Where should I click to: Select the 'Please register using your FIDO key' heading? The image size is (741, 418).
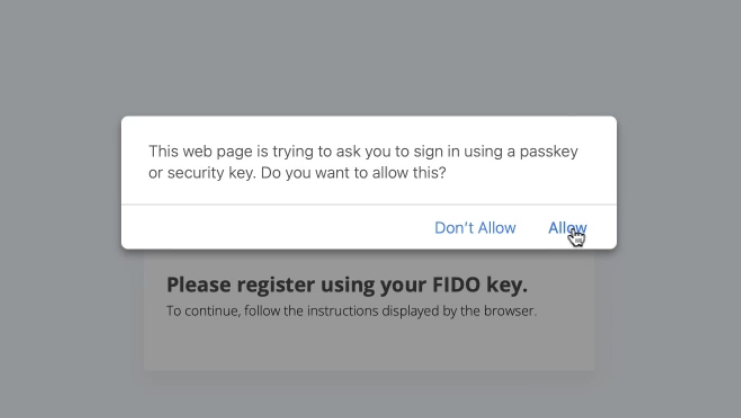(x=346, y=284)
